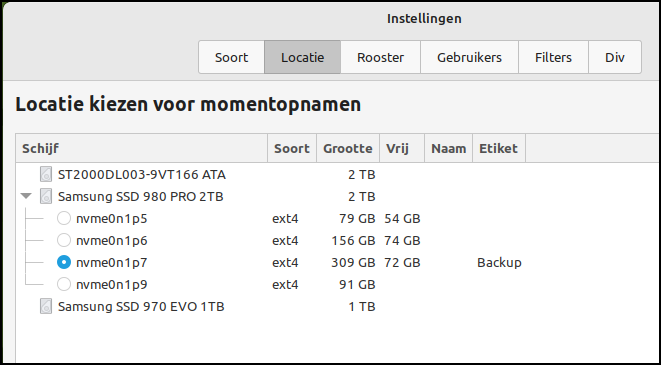Screen dimensions: 661x365
Task: Select the ST2000DL003-9VT166 ATA row
Action: tap(338, 174)
